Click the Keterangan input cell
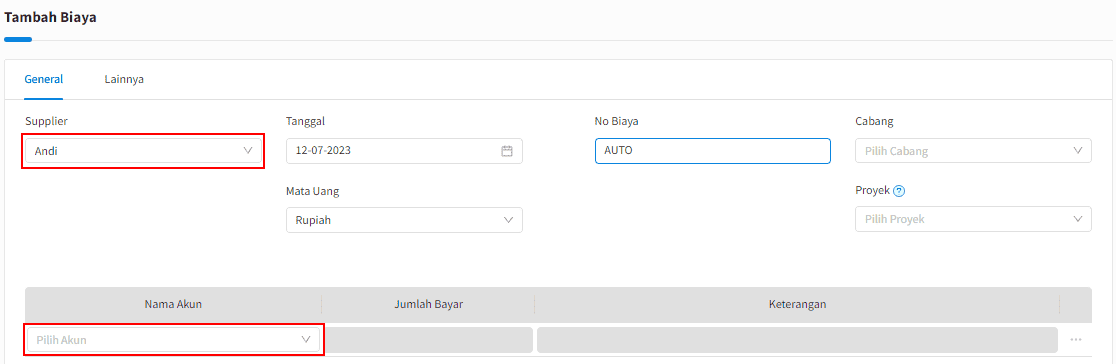This screenshot has height=364, width=1116. point(797,340)
